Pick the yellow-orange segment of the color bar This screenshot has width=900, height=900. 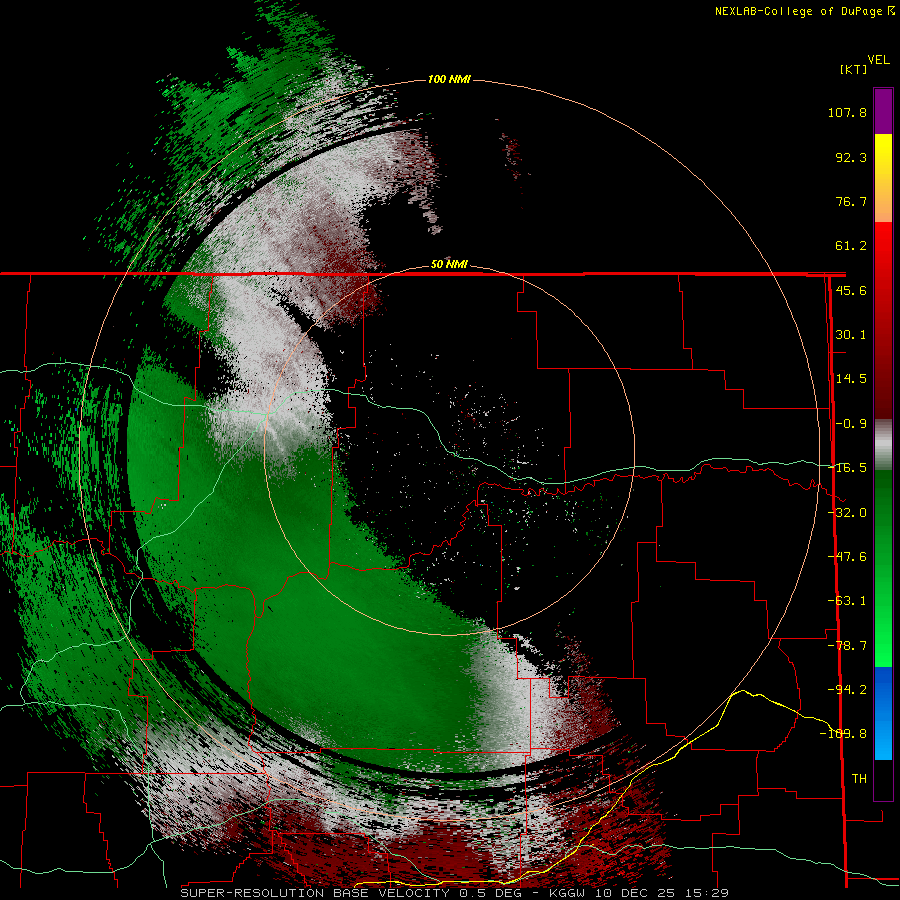(x=883, y=178)
